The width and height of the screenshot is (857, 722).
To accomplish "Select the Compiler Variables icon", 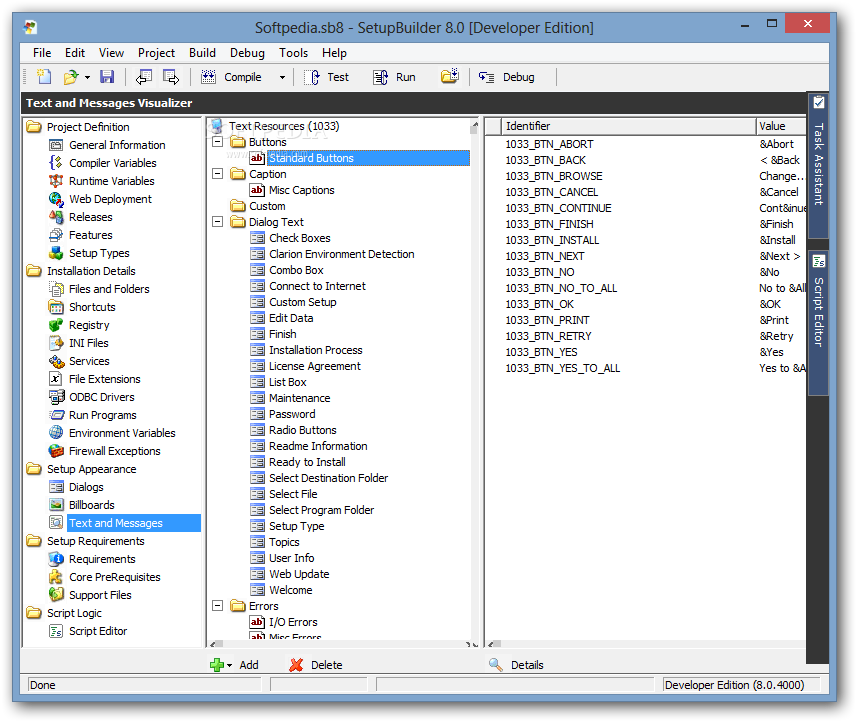I will click(56, 163).
